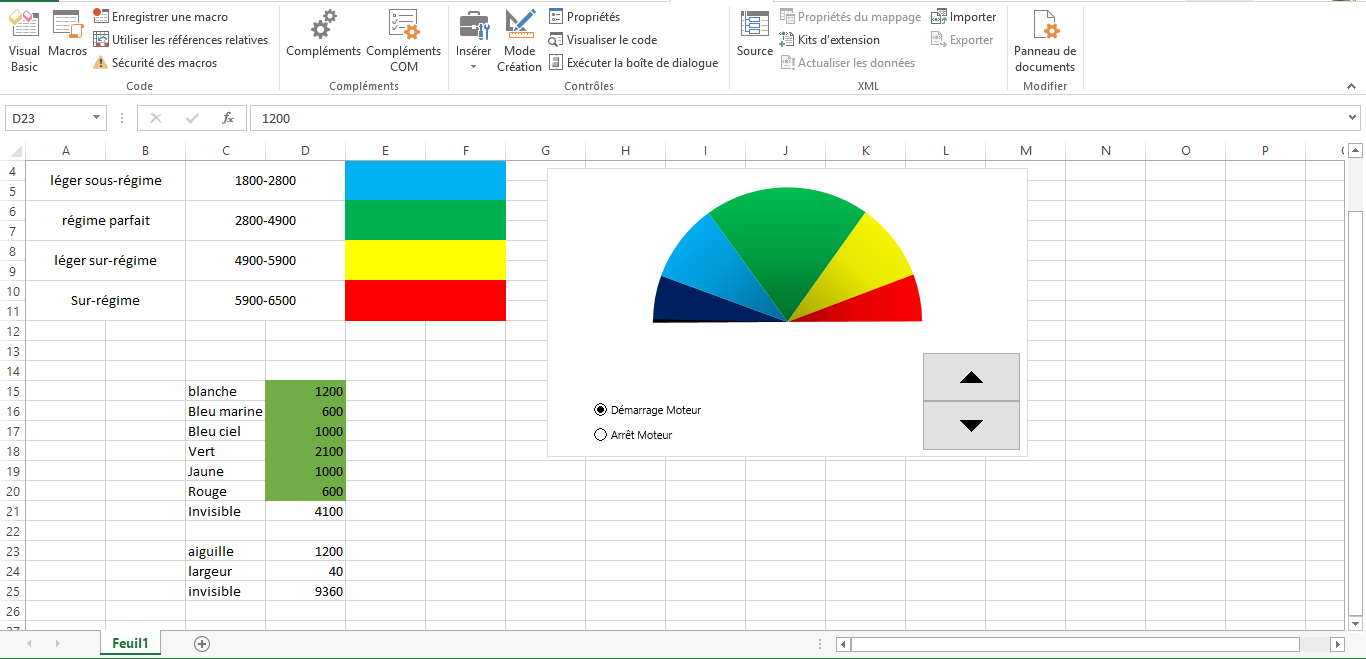Click the horizontal scrollbar left arrow
Viewport: 1366px width, 659px height.
(843, 644)
